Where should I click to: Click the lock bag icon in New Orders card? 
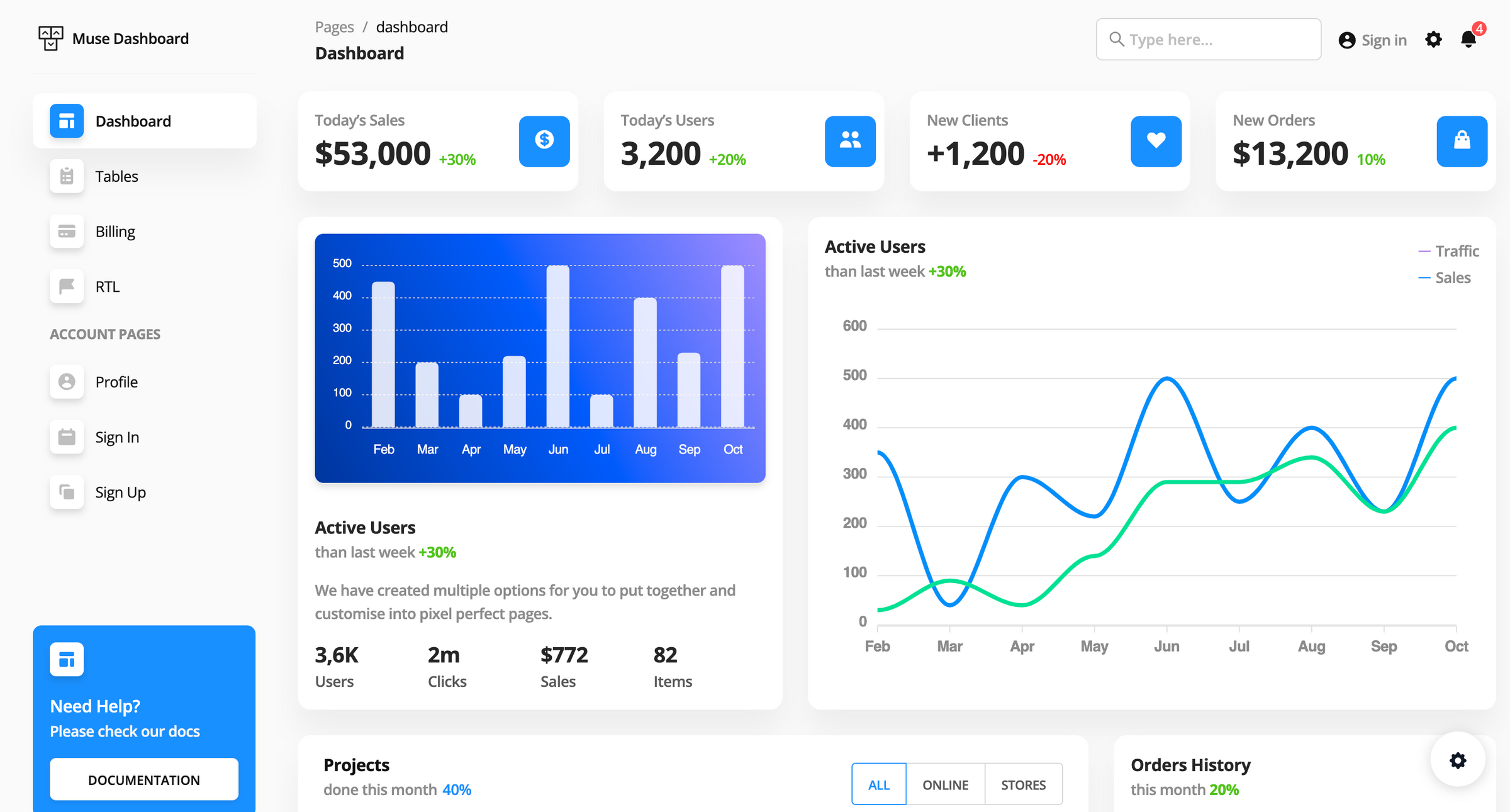click(x=1462, y=141)
